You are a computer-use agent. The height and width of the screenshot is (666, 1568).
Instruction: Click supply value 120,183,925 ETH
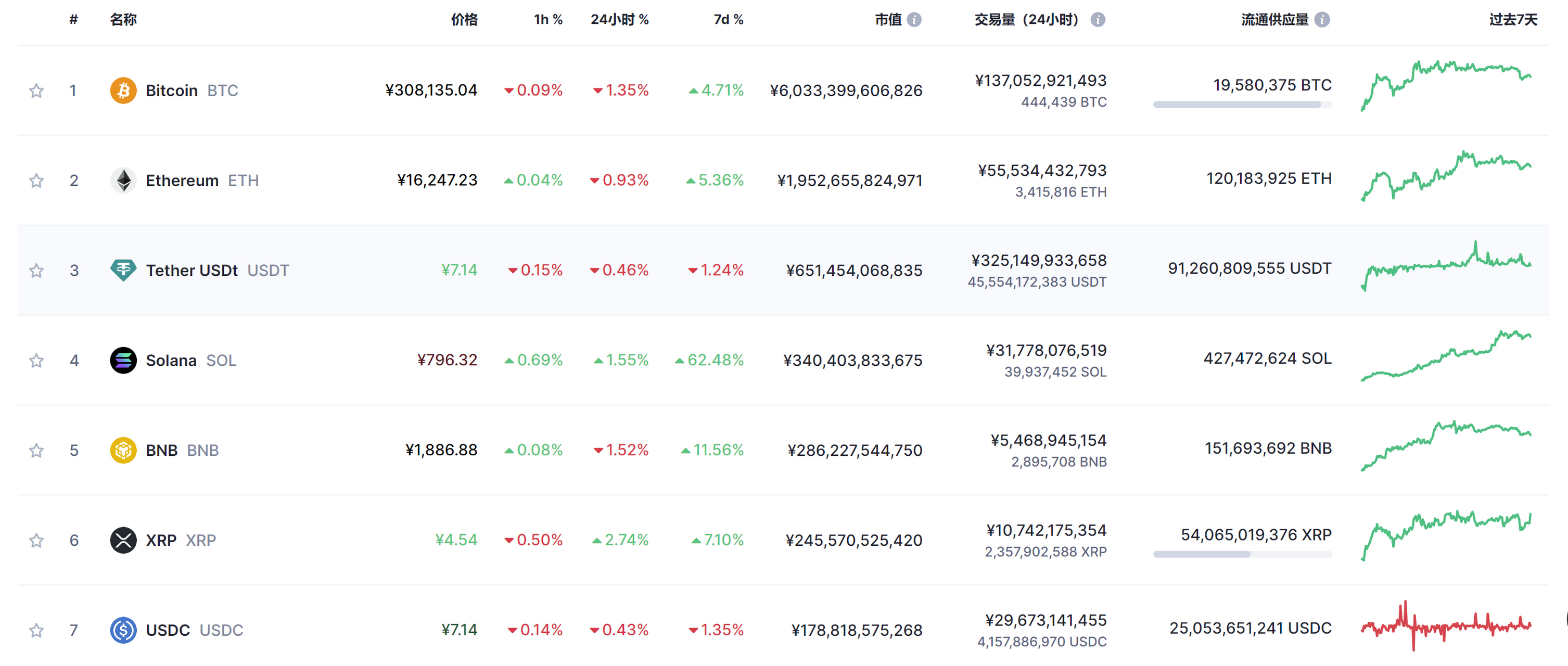click(1269, 178)
